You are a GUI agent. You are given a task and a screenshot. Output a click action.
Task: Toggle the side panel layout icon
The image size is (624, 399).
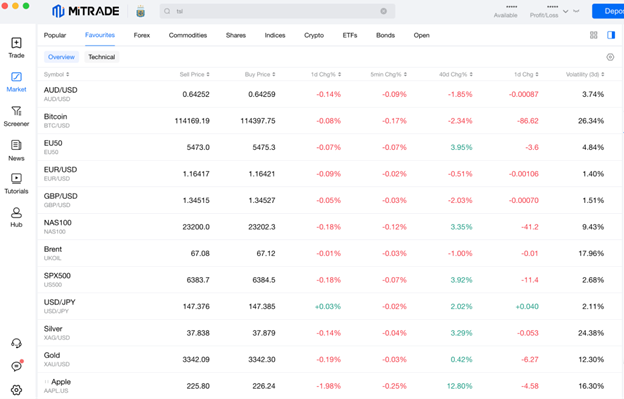point(611,35)
